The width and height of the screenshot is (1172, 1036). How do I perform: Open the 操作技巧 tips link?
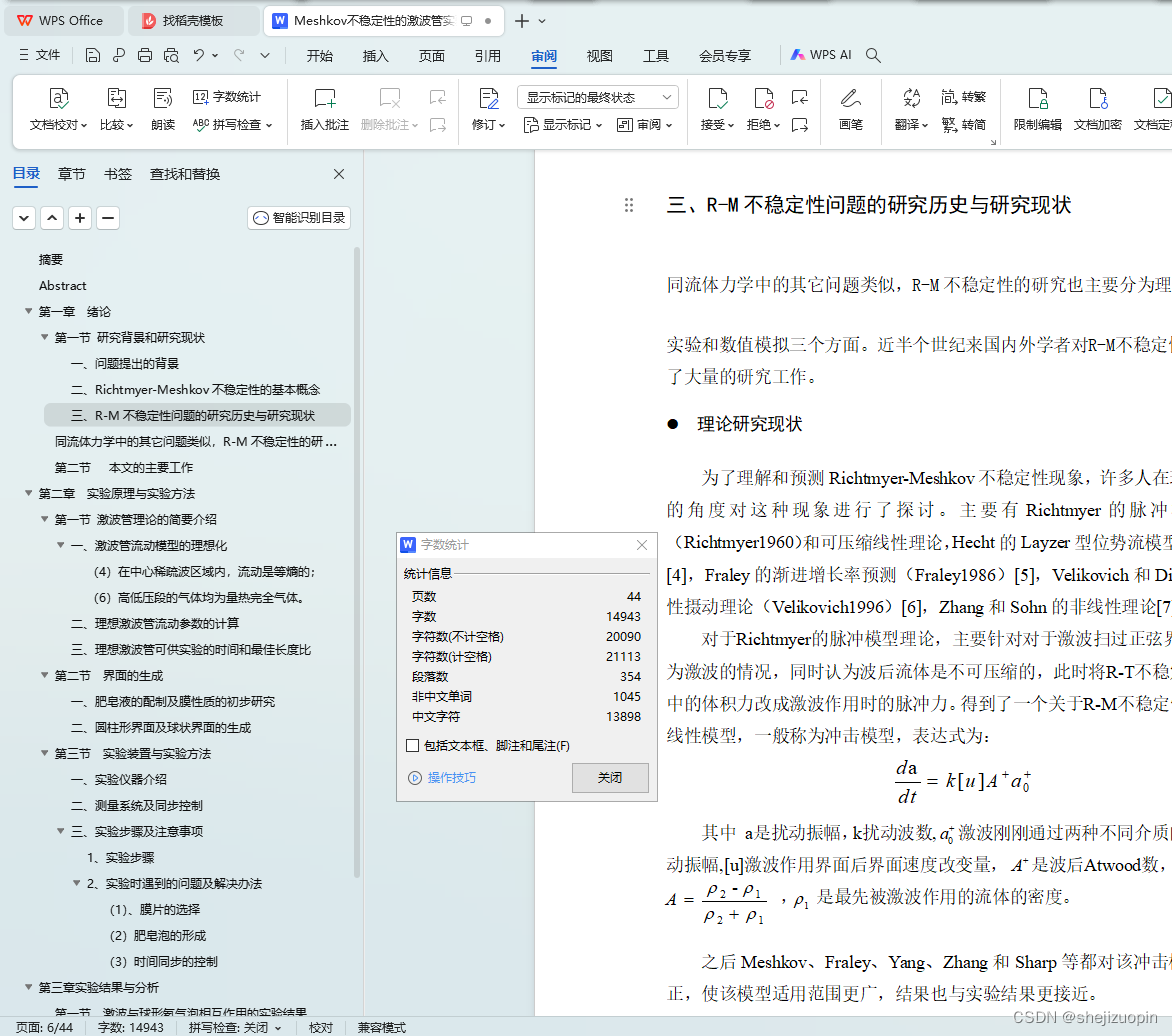(442, 778)
